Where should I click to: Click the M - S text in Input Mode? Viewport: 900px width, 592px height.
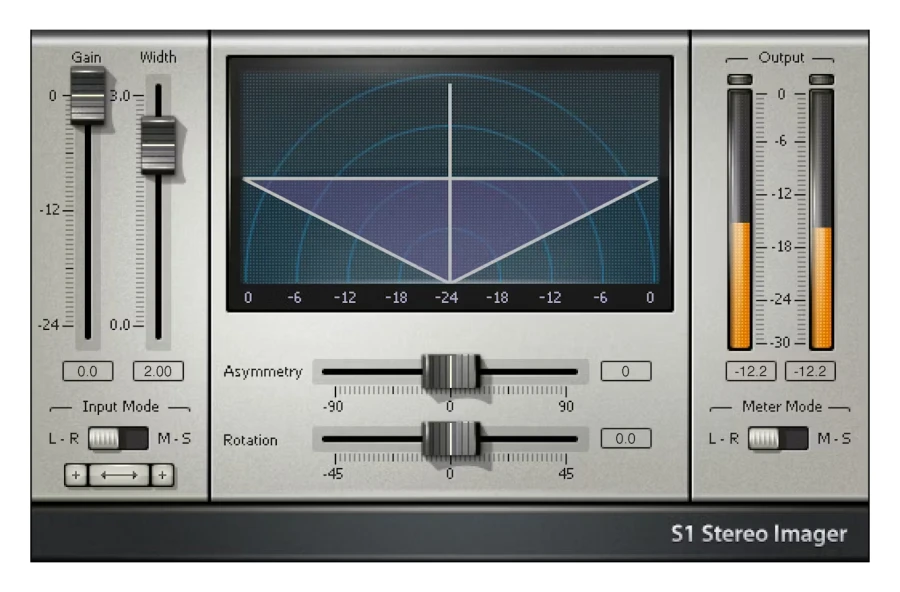tap(174, 439)
